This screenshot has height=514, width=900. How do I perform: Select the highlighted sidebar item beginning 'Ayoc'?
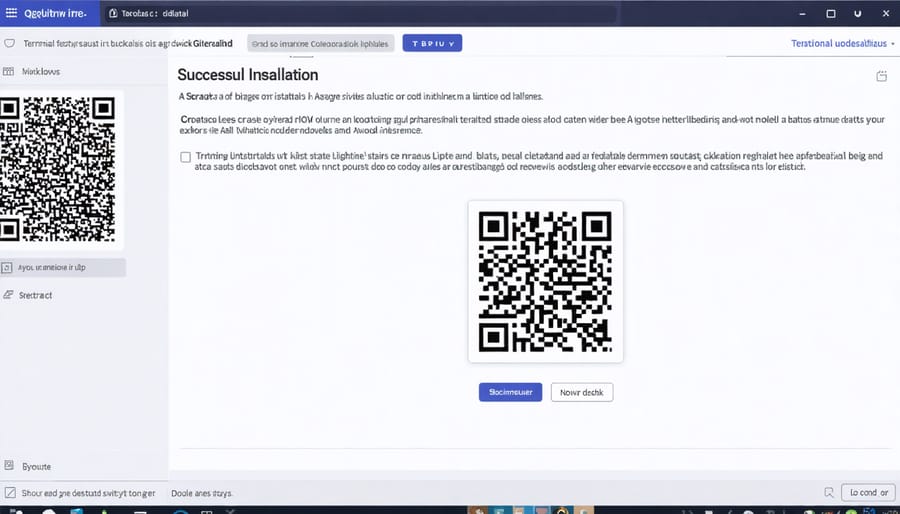tap(63, 267)
